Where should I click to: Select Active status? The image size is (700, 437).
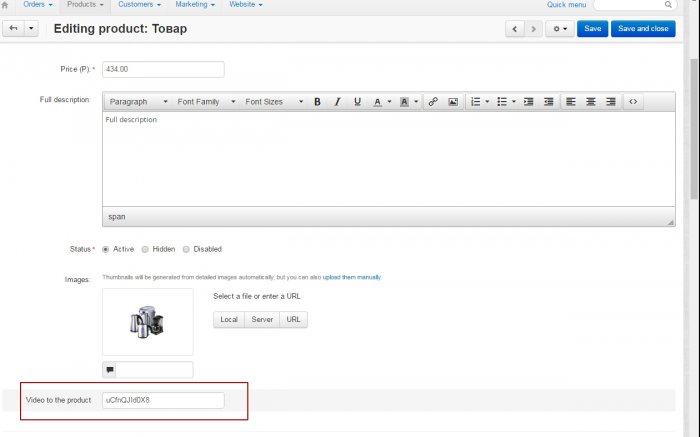106,250
